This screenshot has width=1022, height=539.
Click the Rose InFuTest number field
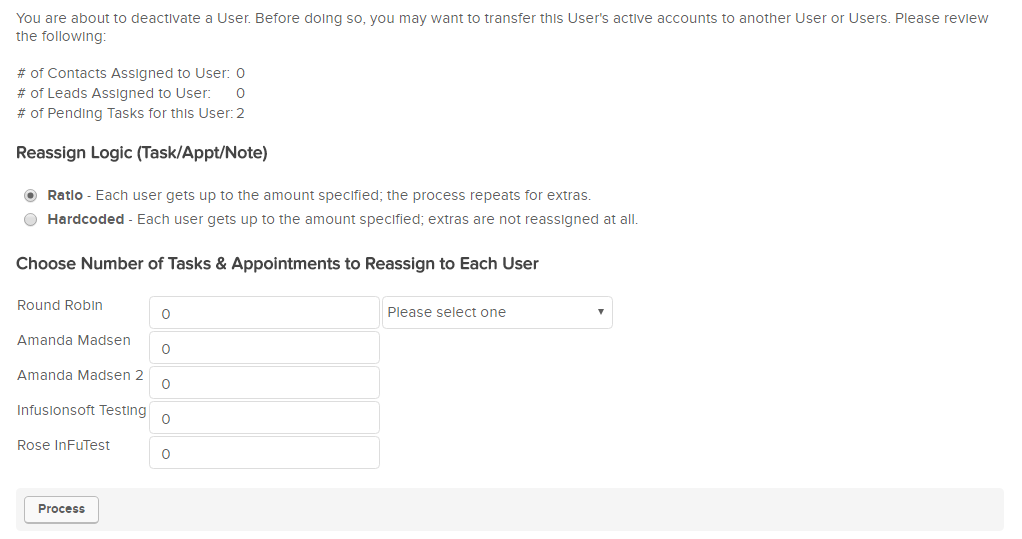(264, 453)
